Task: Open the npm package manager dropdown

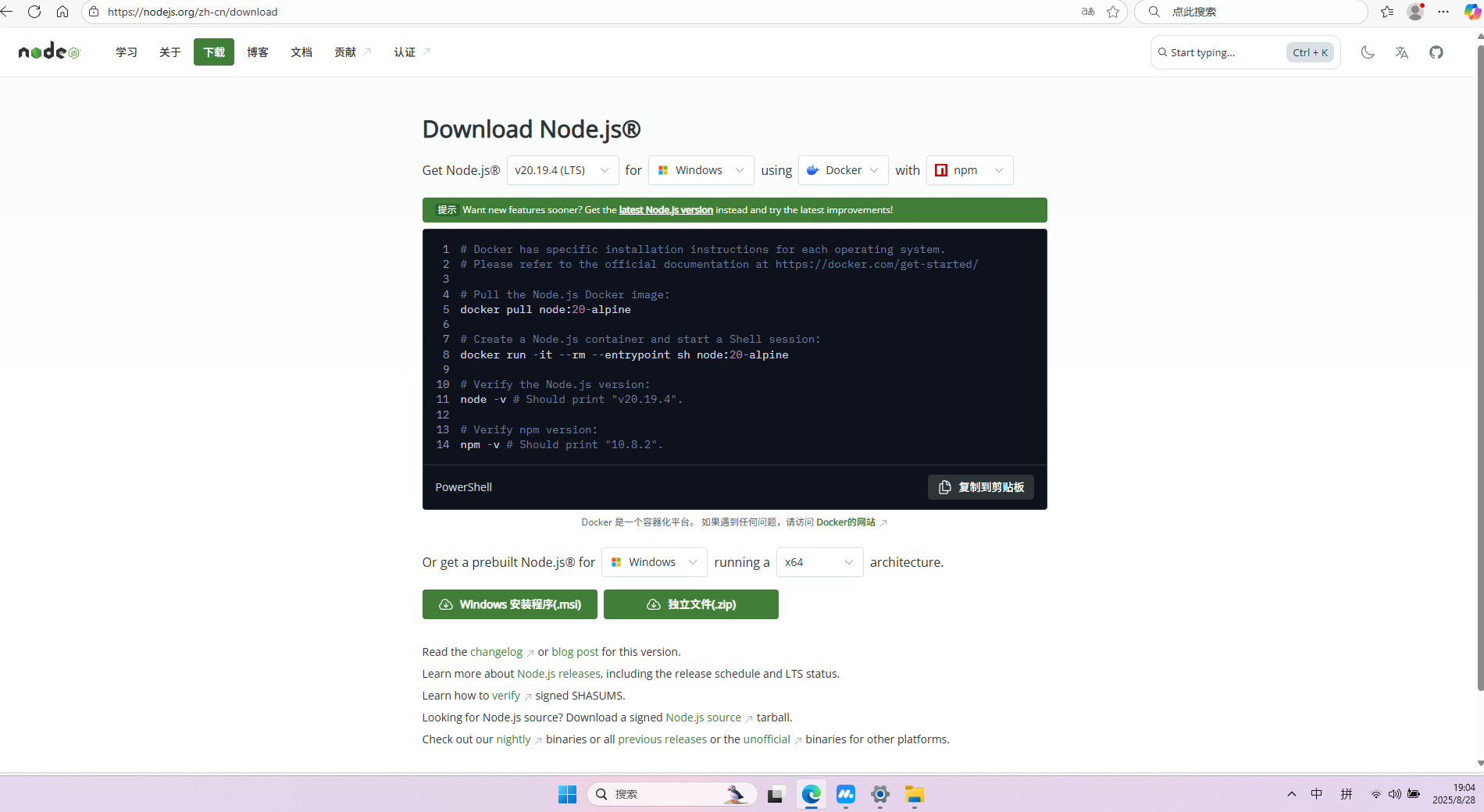Action: [x=969, y=170]
